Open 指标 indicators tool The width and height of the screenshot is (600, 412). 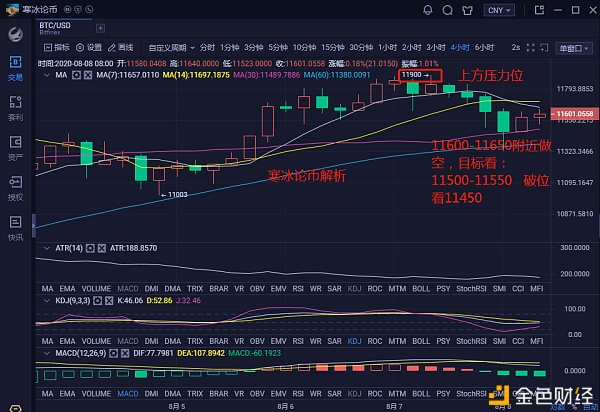(57, 47)
